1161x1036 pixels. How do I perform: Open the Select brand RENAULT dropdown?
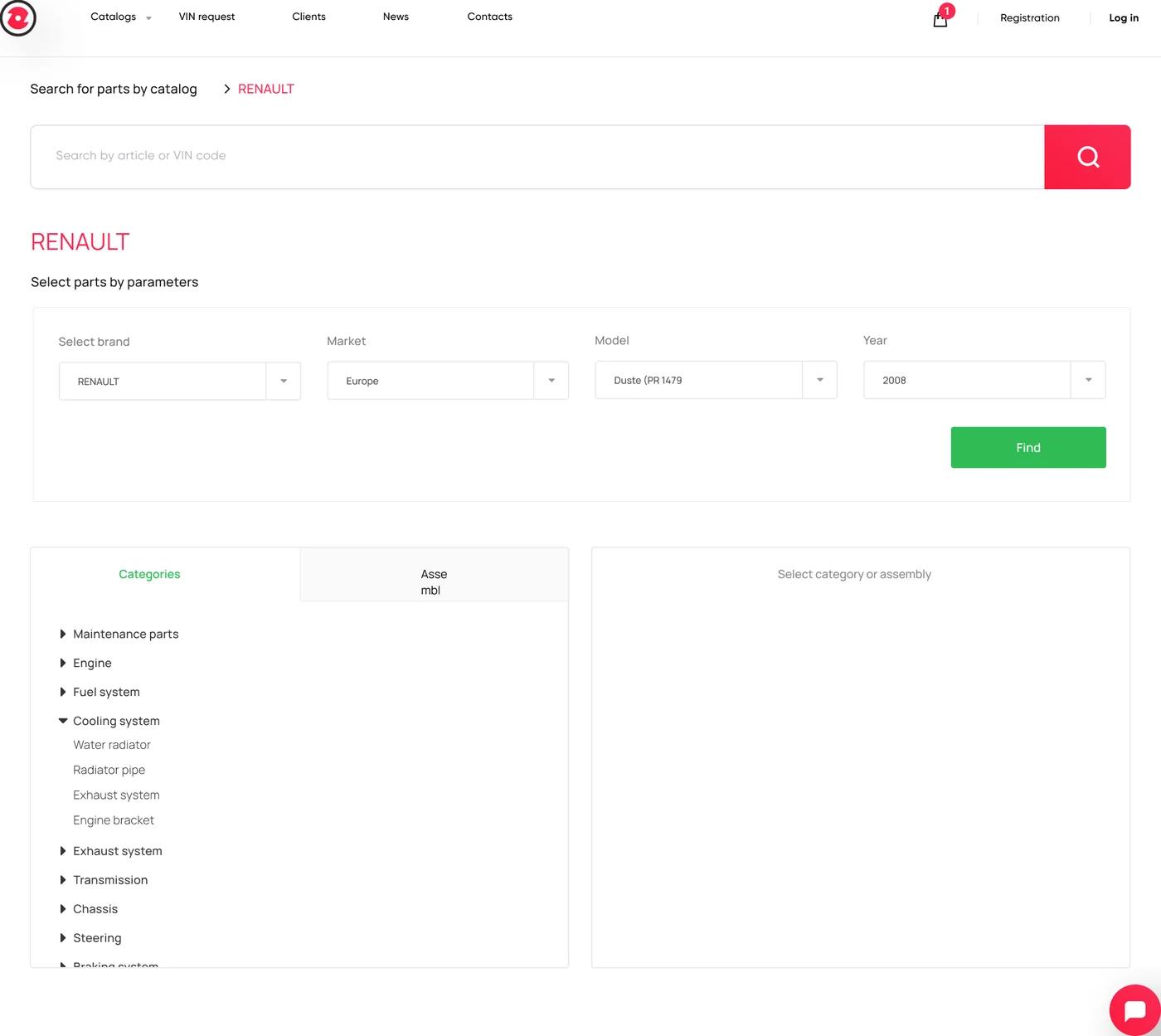[x=180, y=382]
